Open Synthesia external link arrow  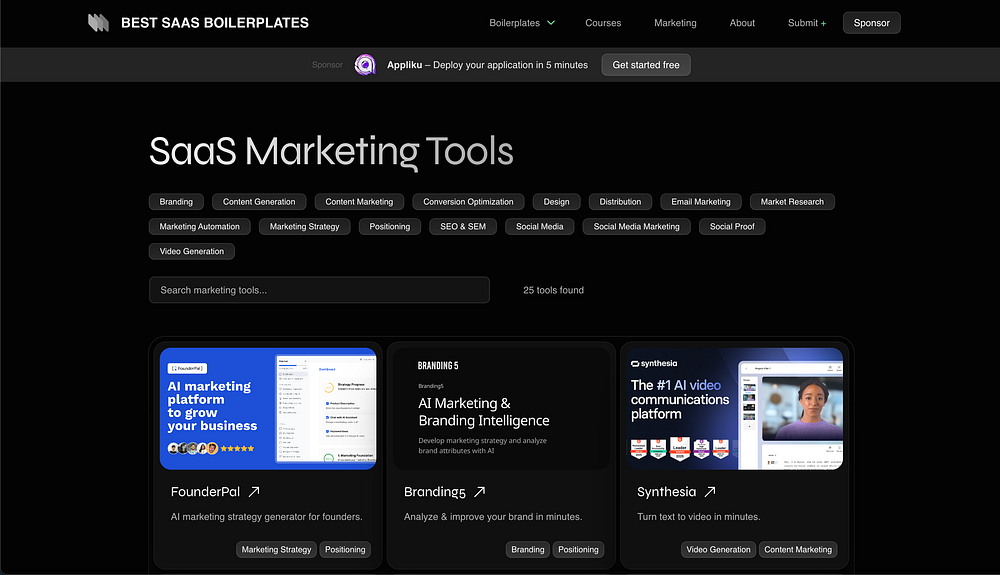click(710, 491)
